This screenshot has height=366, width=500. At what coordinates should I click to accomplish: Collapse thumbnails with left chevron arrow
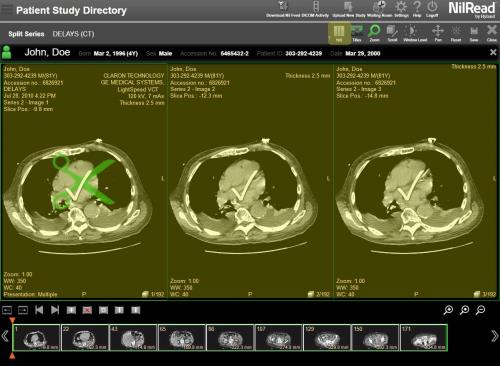click(x=5, y=336)
